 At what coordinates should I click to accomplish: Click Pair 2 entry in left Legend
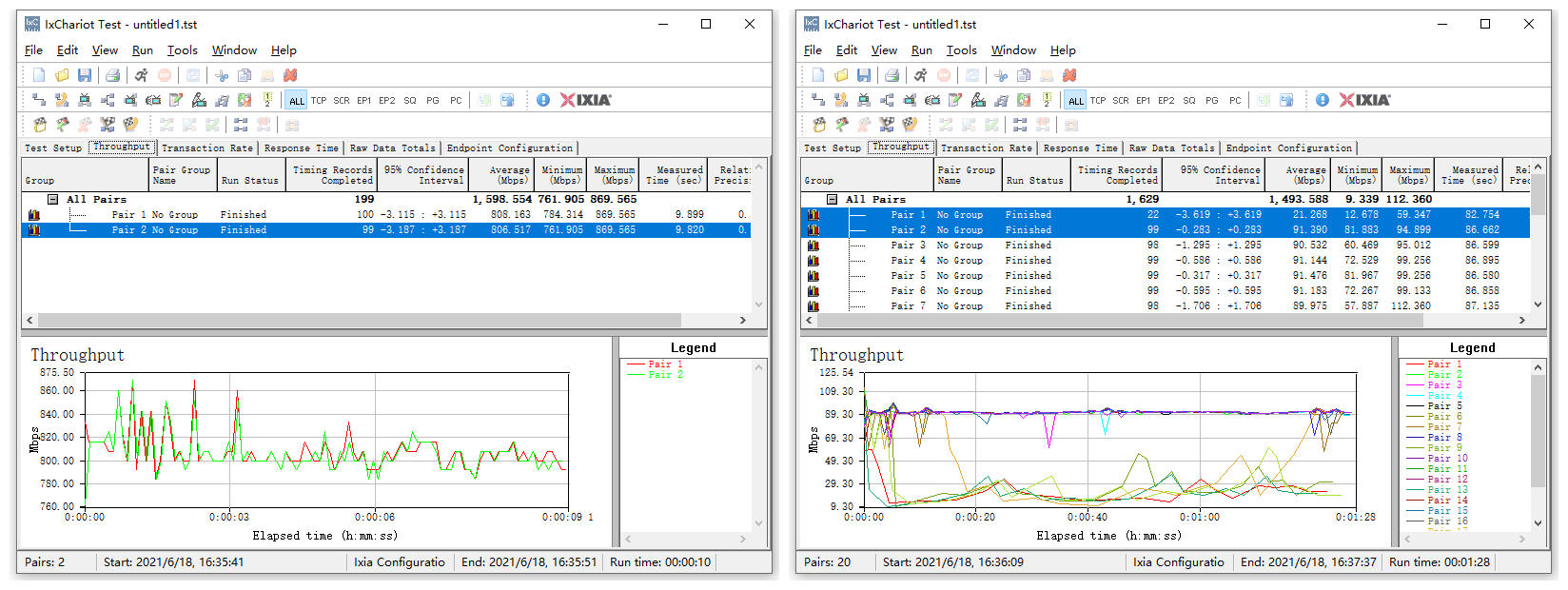(655, 375)
